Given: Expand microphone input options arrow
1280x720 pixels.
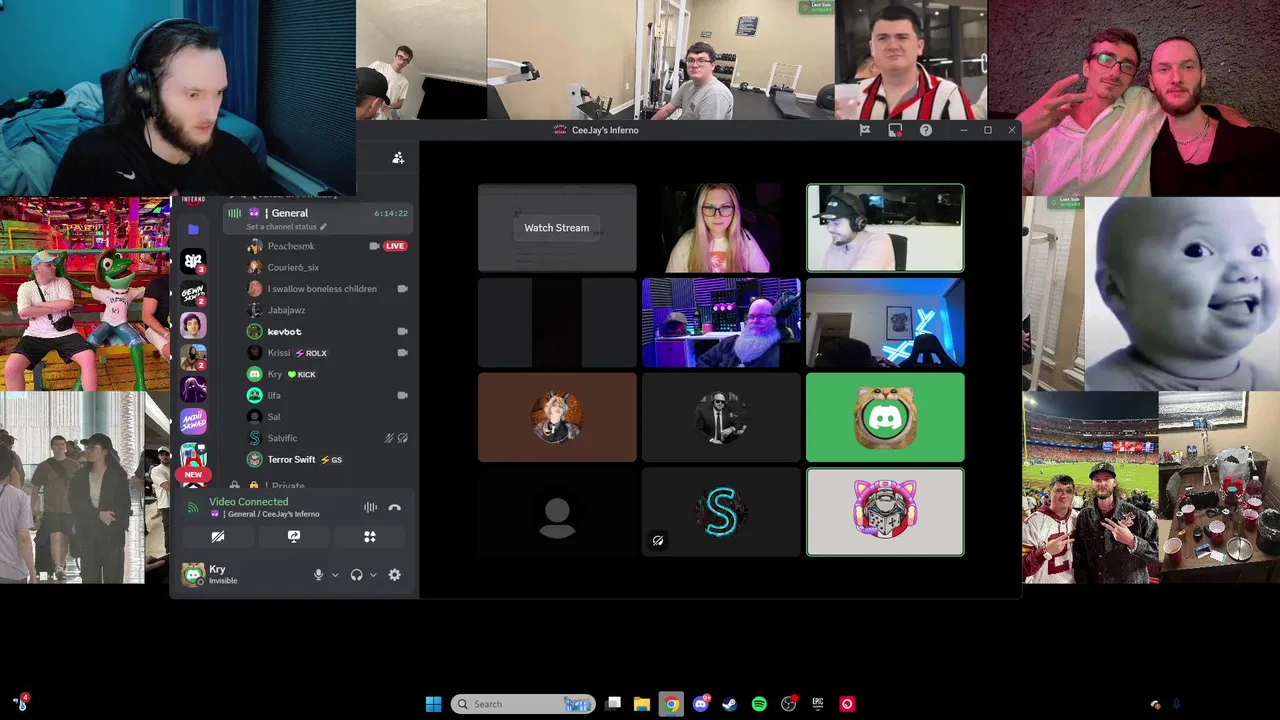Looking at the screenshot, I should click(335, 575).
